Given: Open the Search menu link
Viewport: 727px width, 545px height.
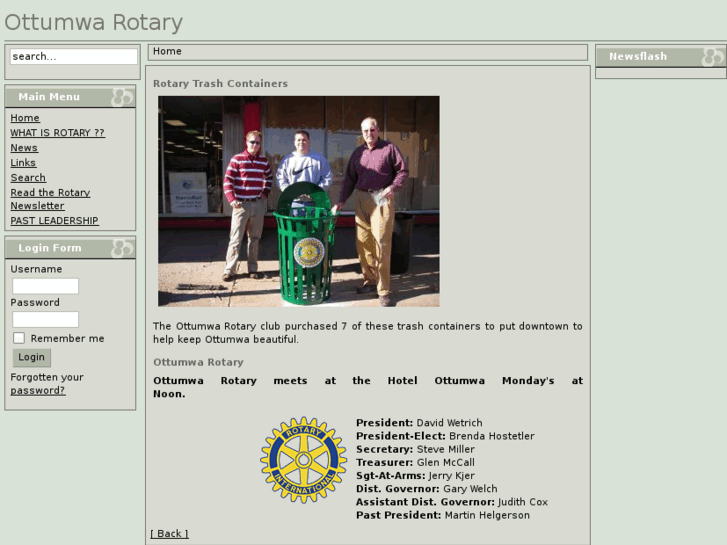Looking at the screenshot, I should click(x=28, y=178).
